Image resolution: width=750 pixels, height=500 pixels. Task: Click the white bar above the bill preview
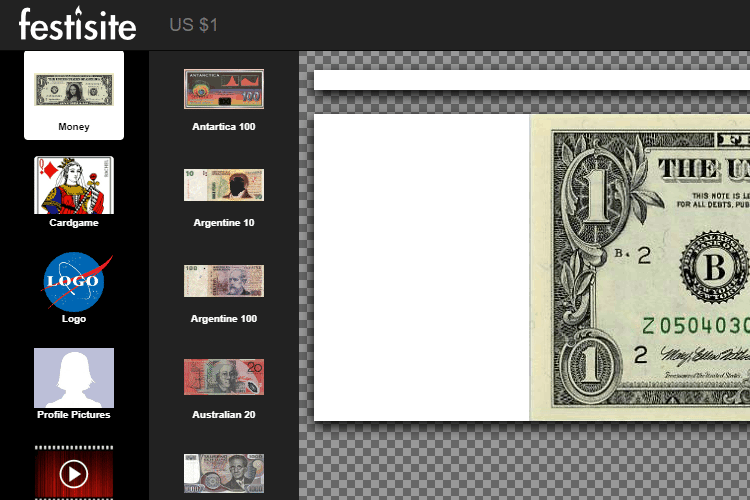[x=532, y=80]
